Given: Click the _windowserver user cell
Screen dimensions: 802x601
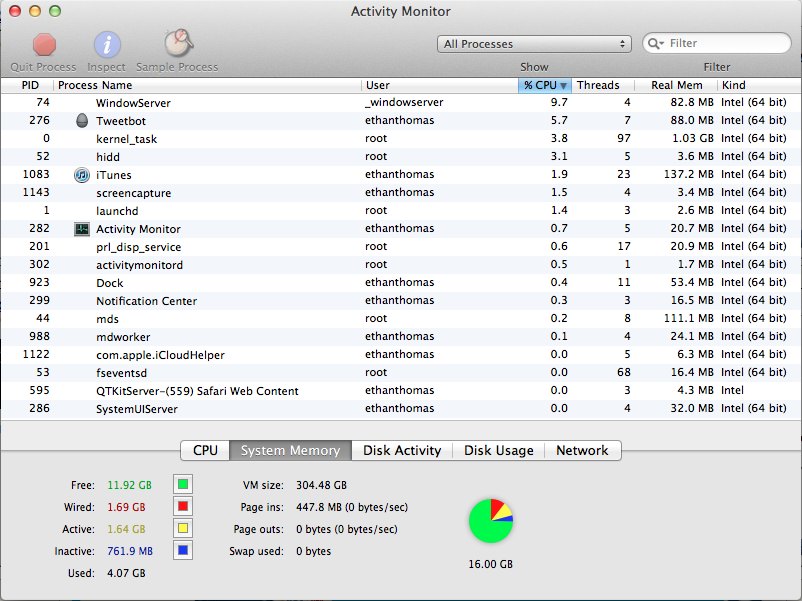Looking at the screenshot, I should click(404, 102).
